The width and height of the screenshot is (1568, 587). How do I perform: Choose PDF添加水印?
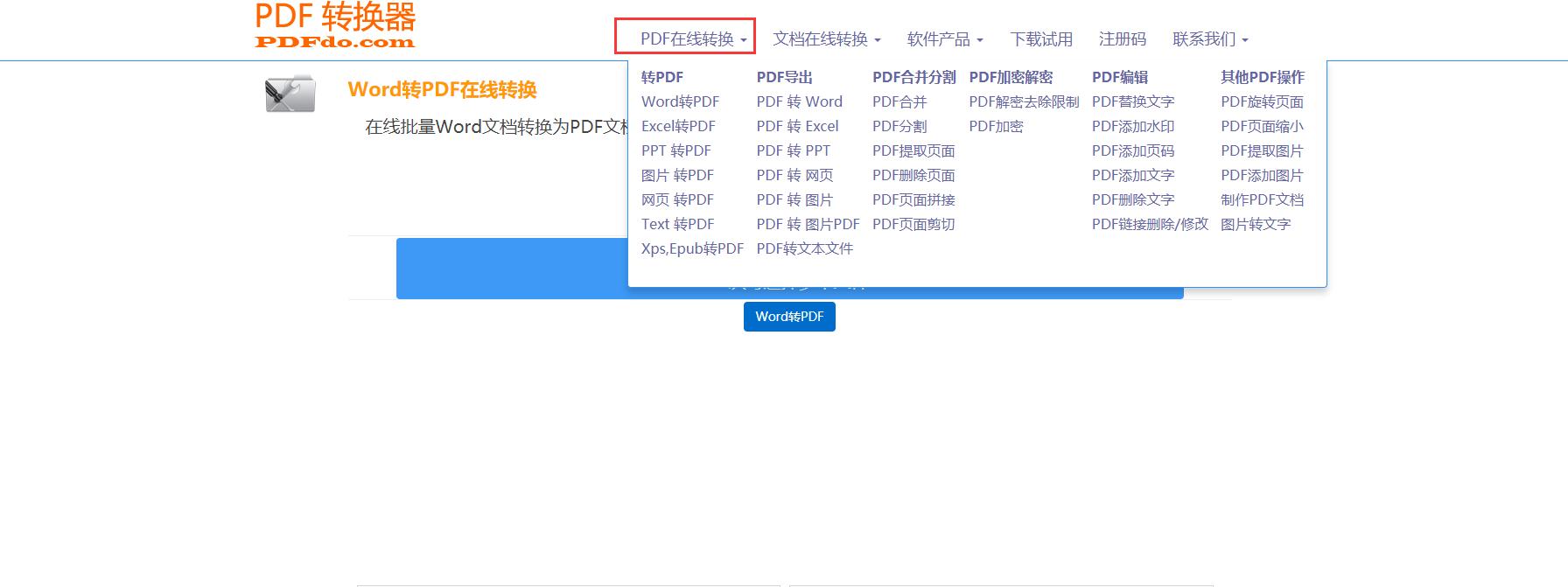(x=1133, y=126)
